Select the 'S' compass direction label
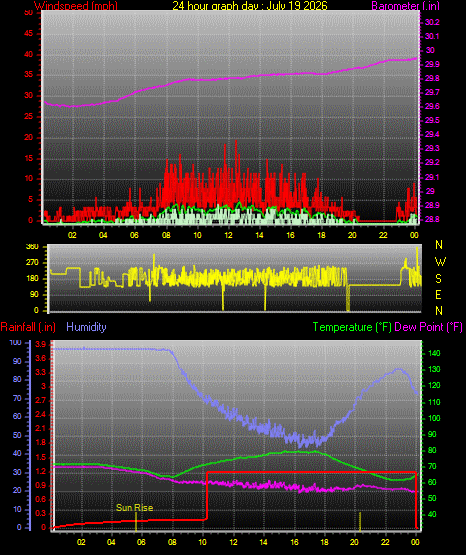This screenshot has height=555, width=466. pos(438,279)
